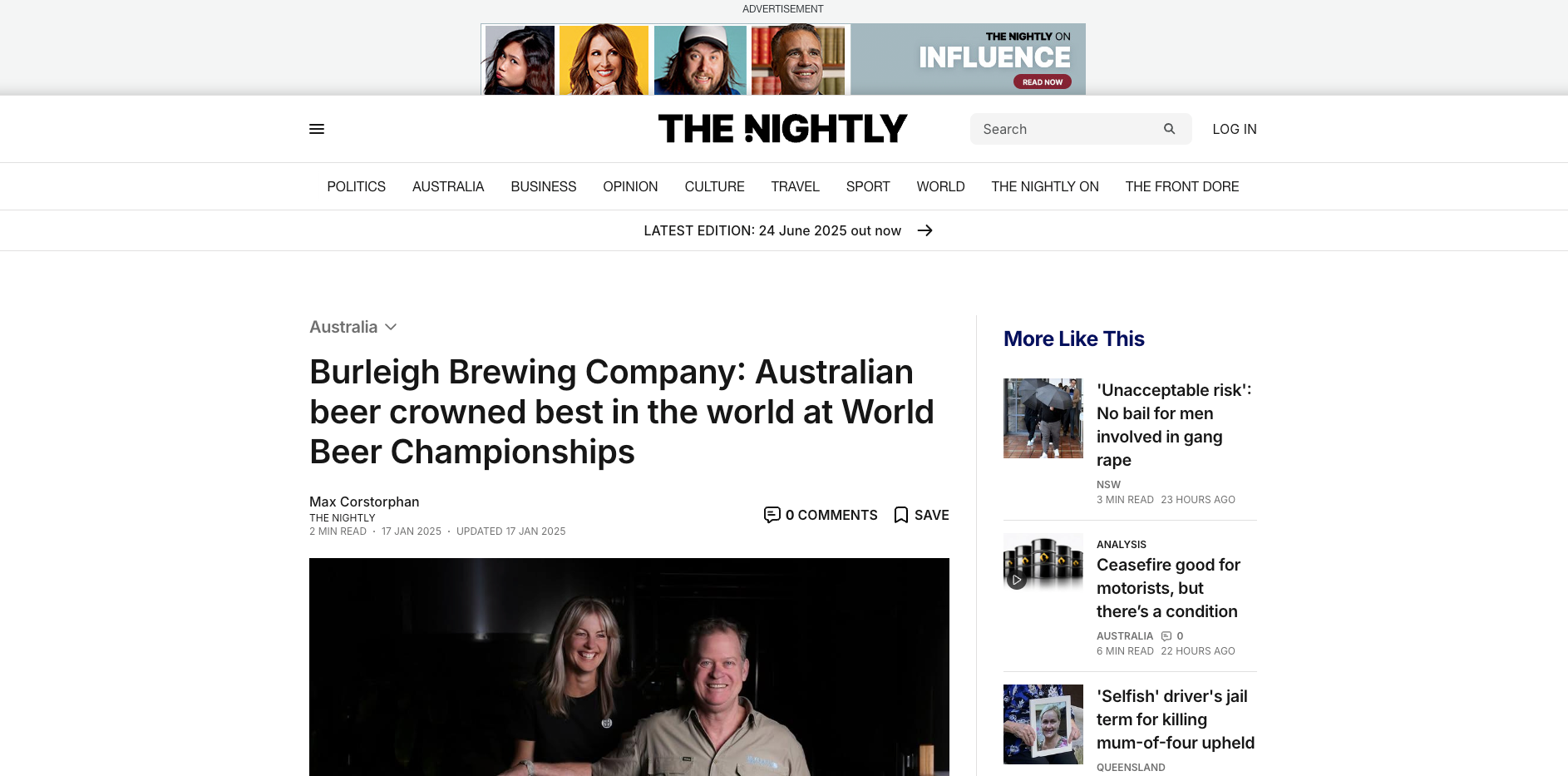Click the Search input field
This screenshot has width=1568, height=776.
tap(1070, 129)
